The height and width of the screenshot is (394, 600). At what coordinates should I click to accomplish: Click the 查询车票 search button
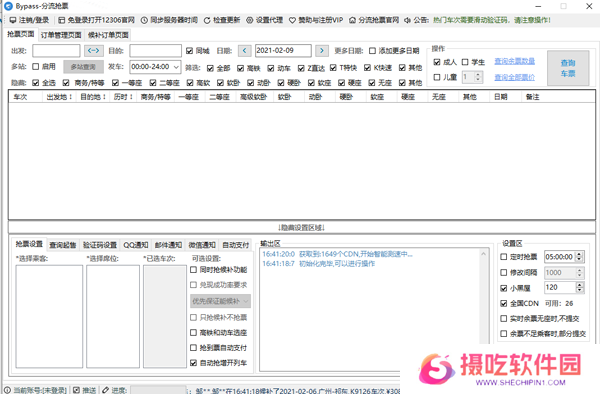568,68
